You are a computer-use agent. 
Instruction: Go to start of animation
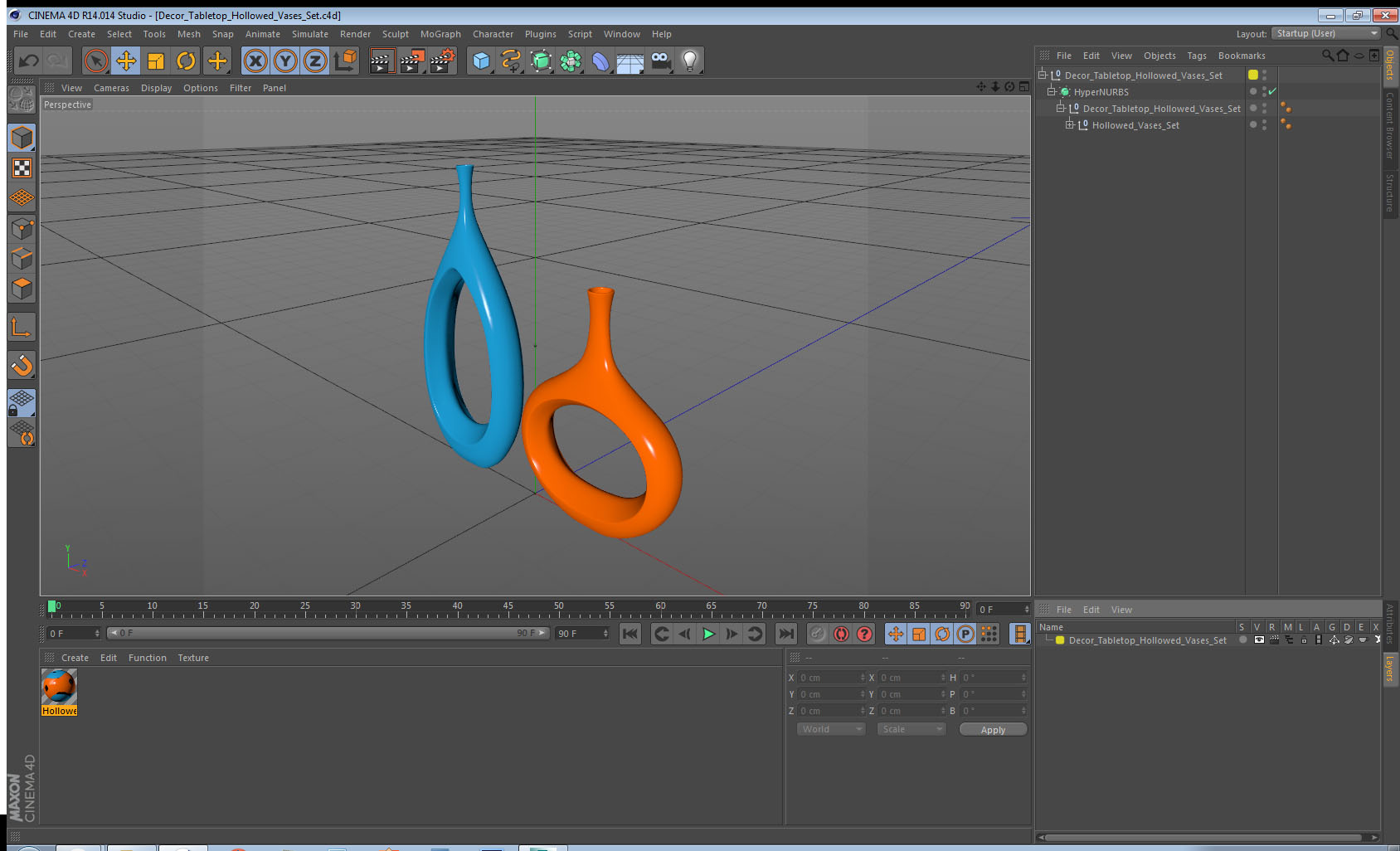pos(630,634)
